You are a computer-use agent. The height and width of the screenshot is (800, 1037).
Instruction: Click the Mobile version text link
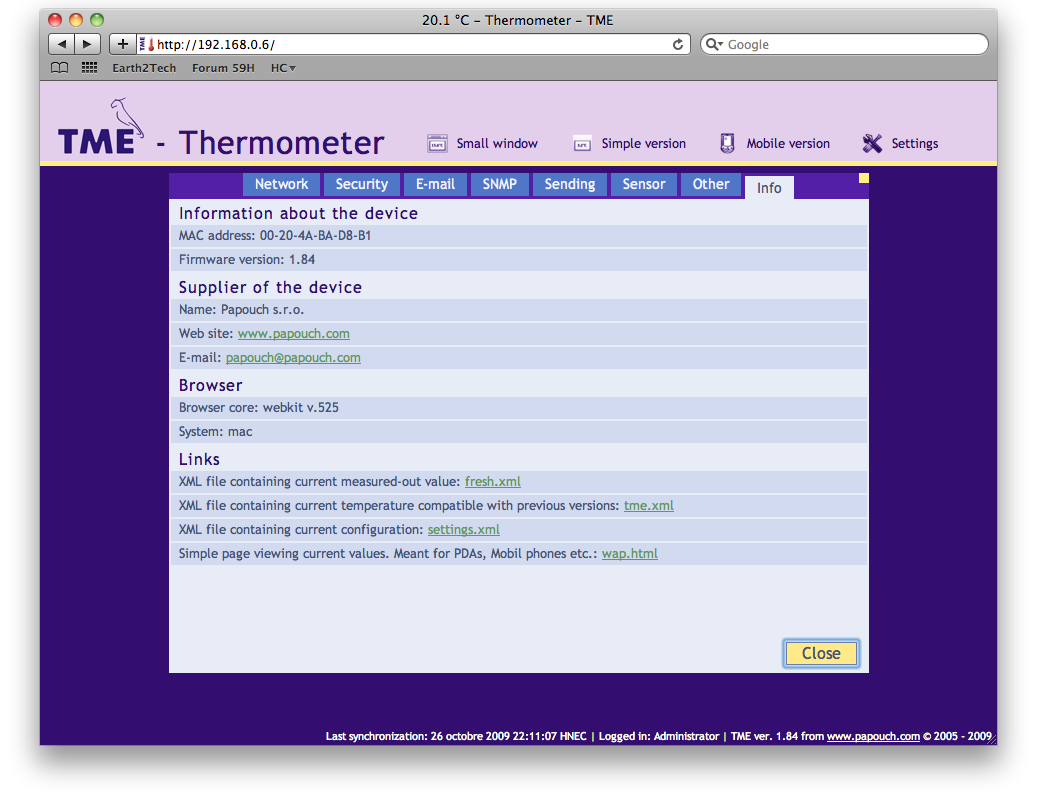click(788, 143)
